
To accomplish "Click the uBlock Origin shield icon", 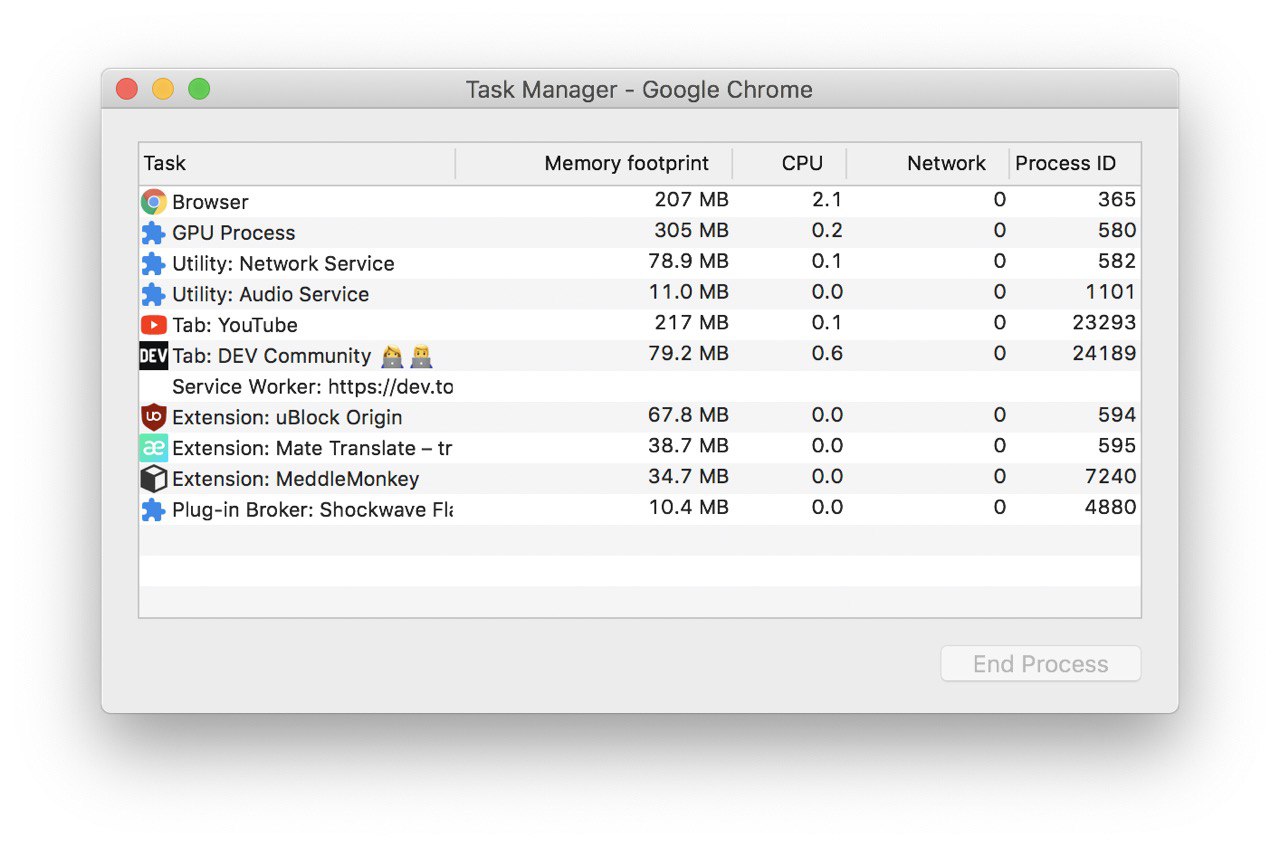I will pos(153,417).
